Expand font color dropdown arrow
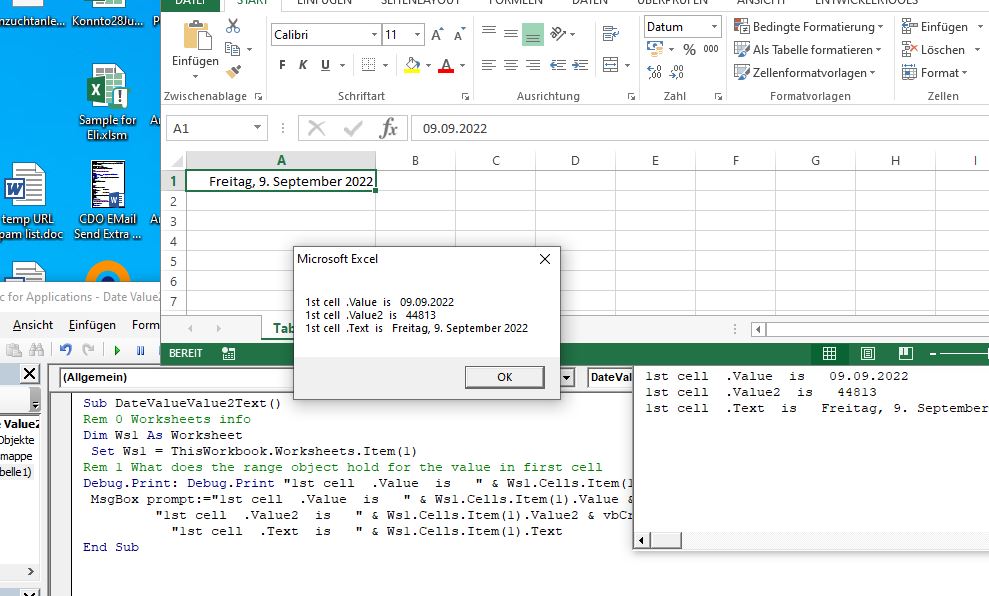Image resolution: width=989 pixels, height=596 pixels. click(462, 65)
